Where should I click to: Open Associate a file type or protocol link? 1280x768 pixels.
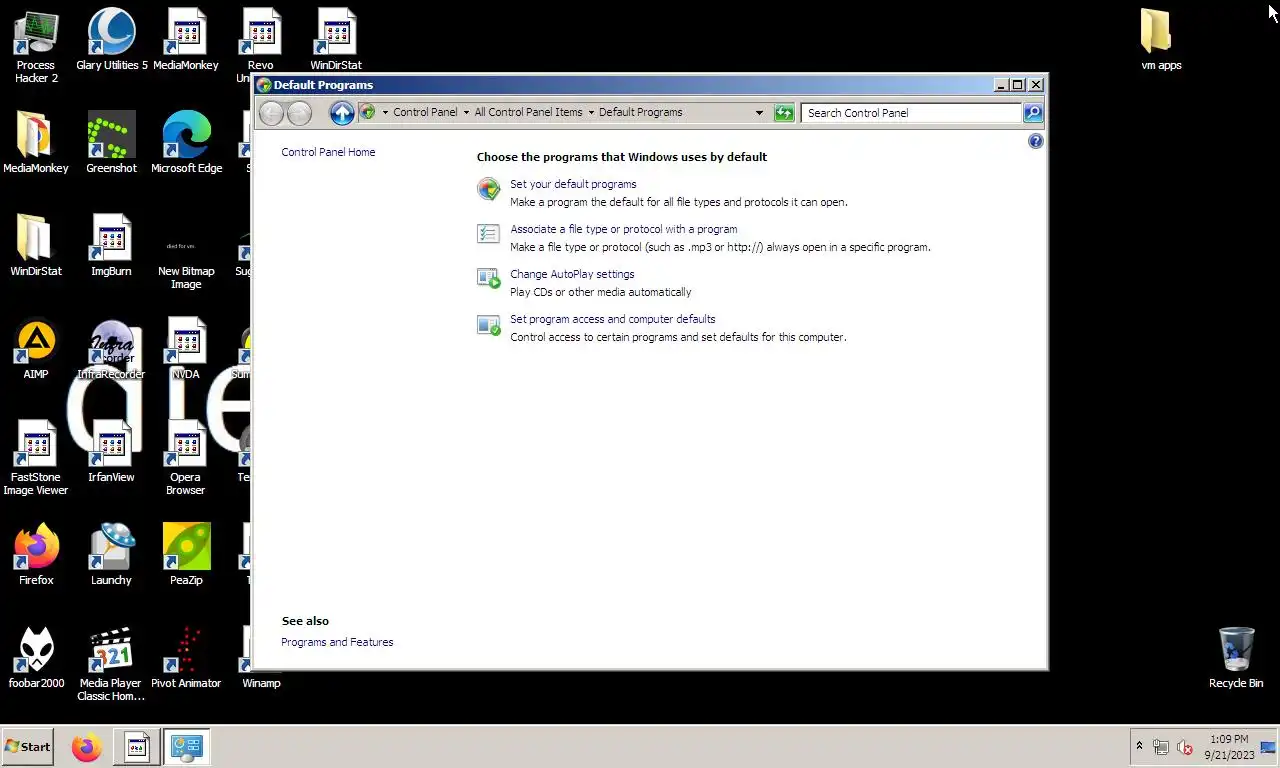pos(623,229)
